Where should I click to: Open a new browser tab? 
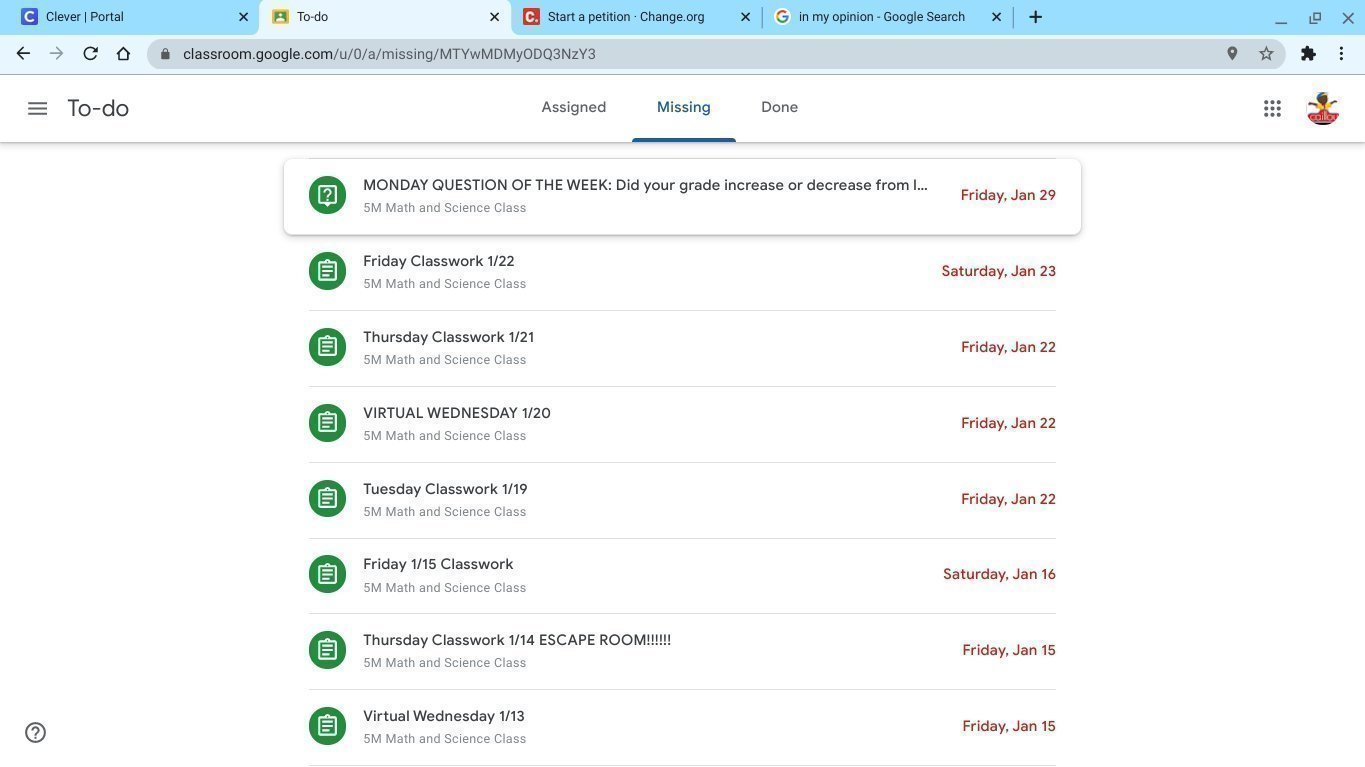1035,17
